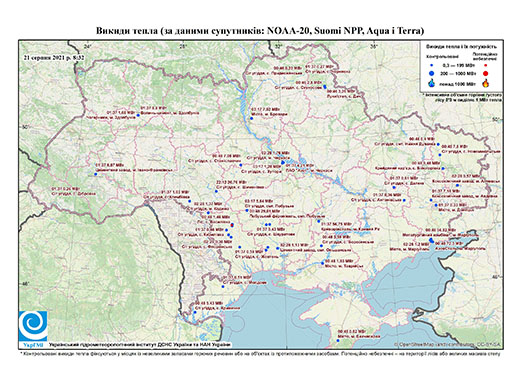Image resolution: width=520 pixels, height=368 pixels.
Task: Click the OpenStreetMap contributors attribution
Action: point(447,344)
